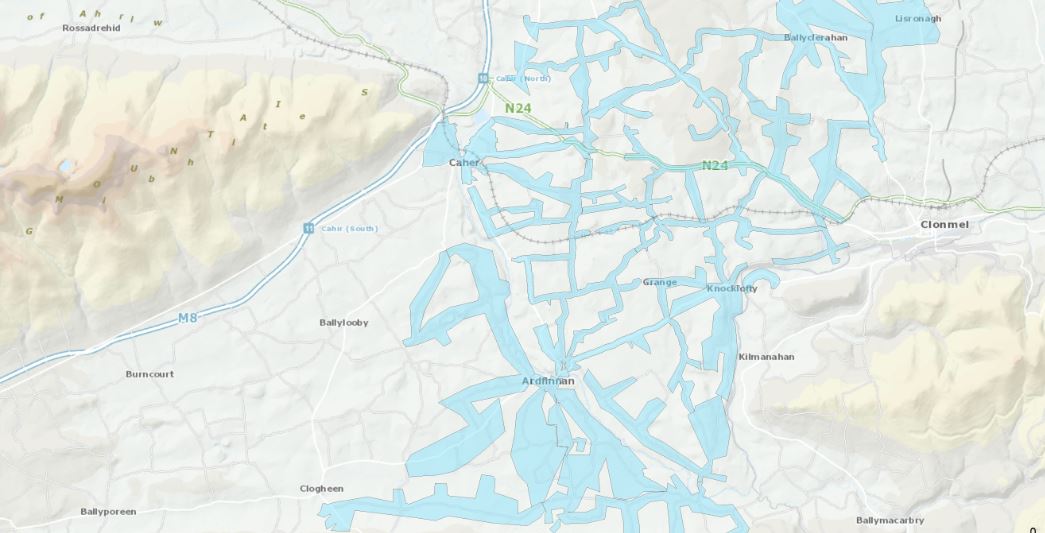This screenshot has width=1045, height=533.
Task: Click the Ballymacarbry label
Action: click(890, 520)
